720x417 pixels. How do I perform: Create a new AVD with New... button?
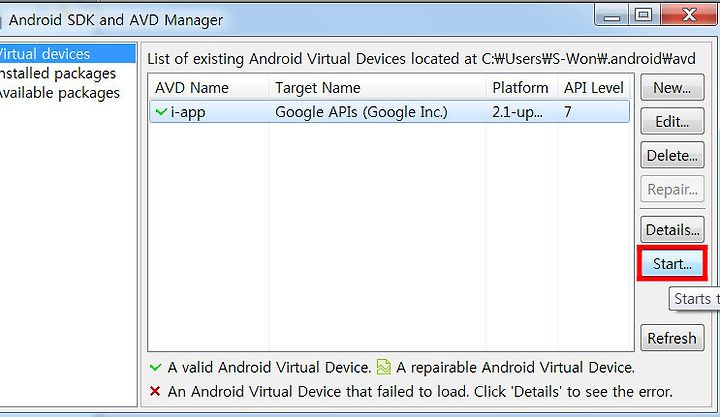(x=672, y=87)
